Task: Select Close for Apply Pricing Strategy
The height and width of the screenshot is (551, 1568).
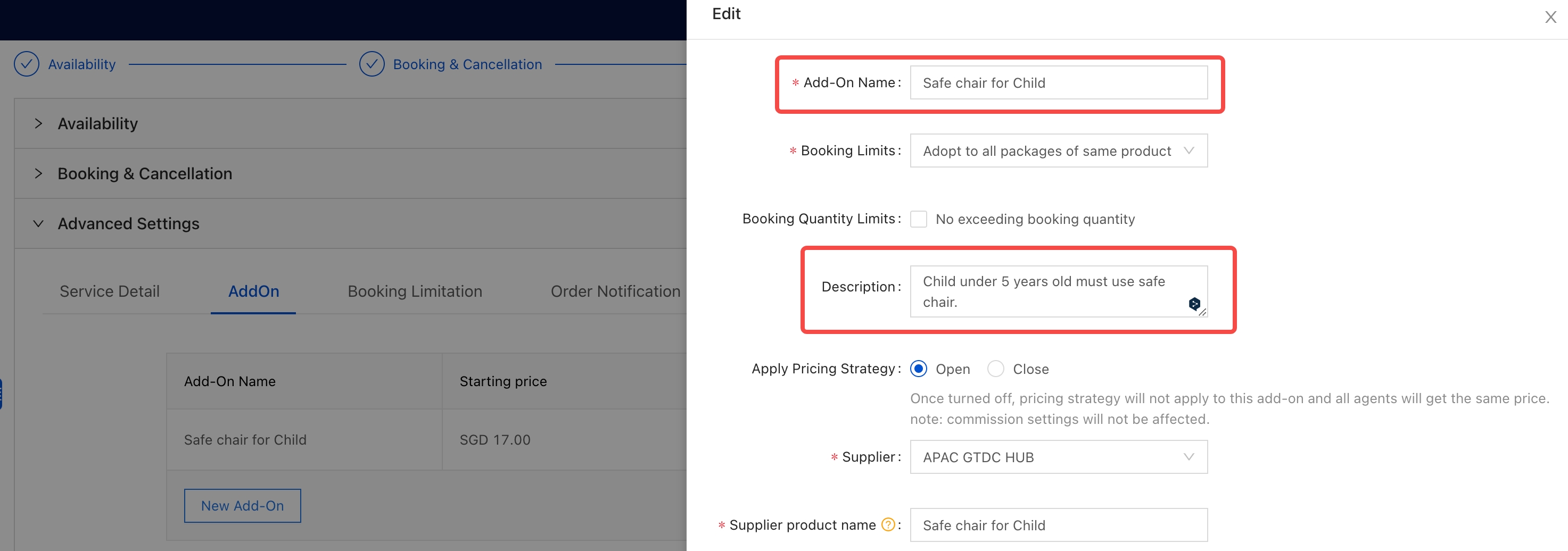Action: tap(995, 369)
